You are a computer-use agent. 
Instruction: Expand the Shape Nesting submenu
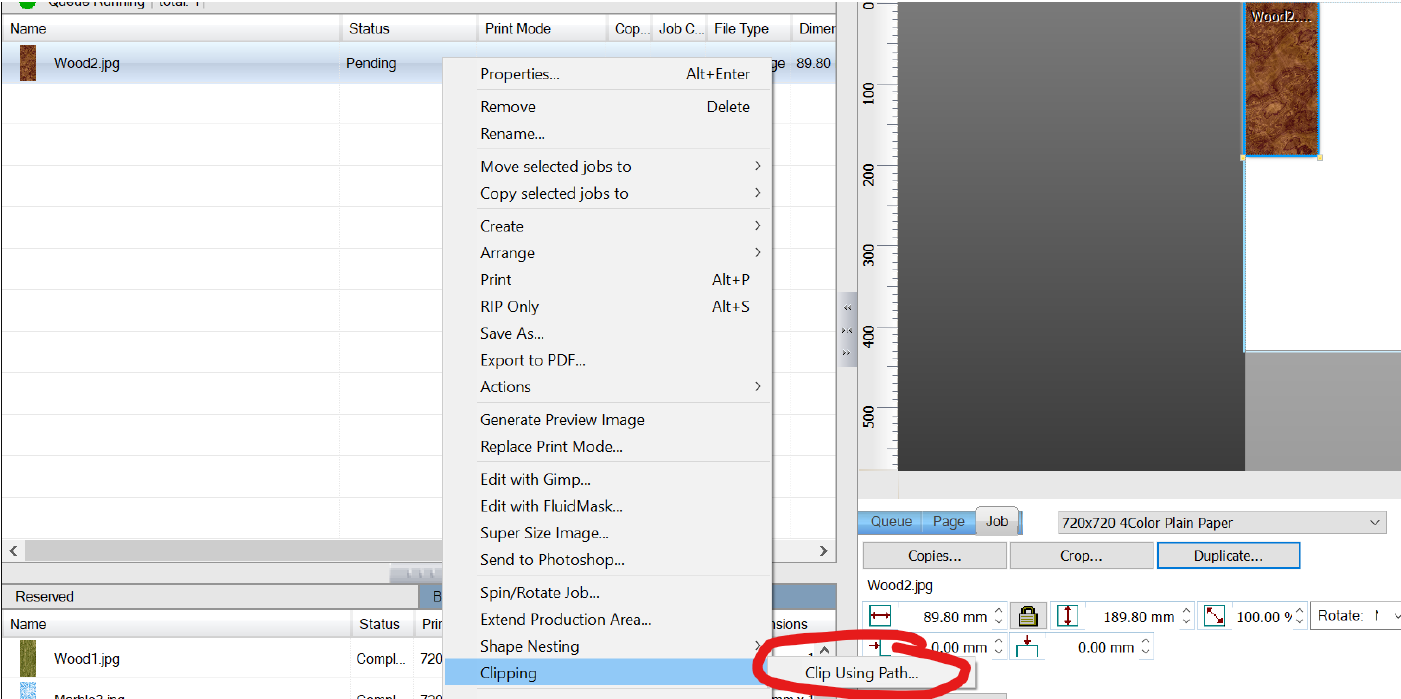point(607,647)
